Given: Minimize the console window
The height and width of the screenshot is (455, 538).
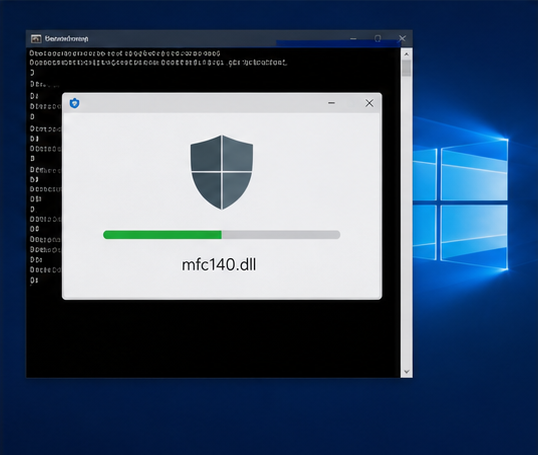Looking at the screenshot, I should (x=353, y=38).
